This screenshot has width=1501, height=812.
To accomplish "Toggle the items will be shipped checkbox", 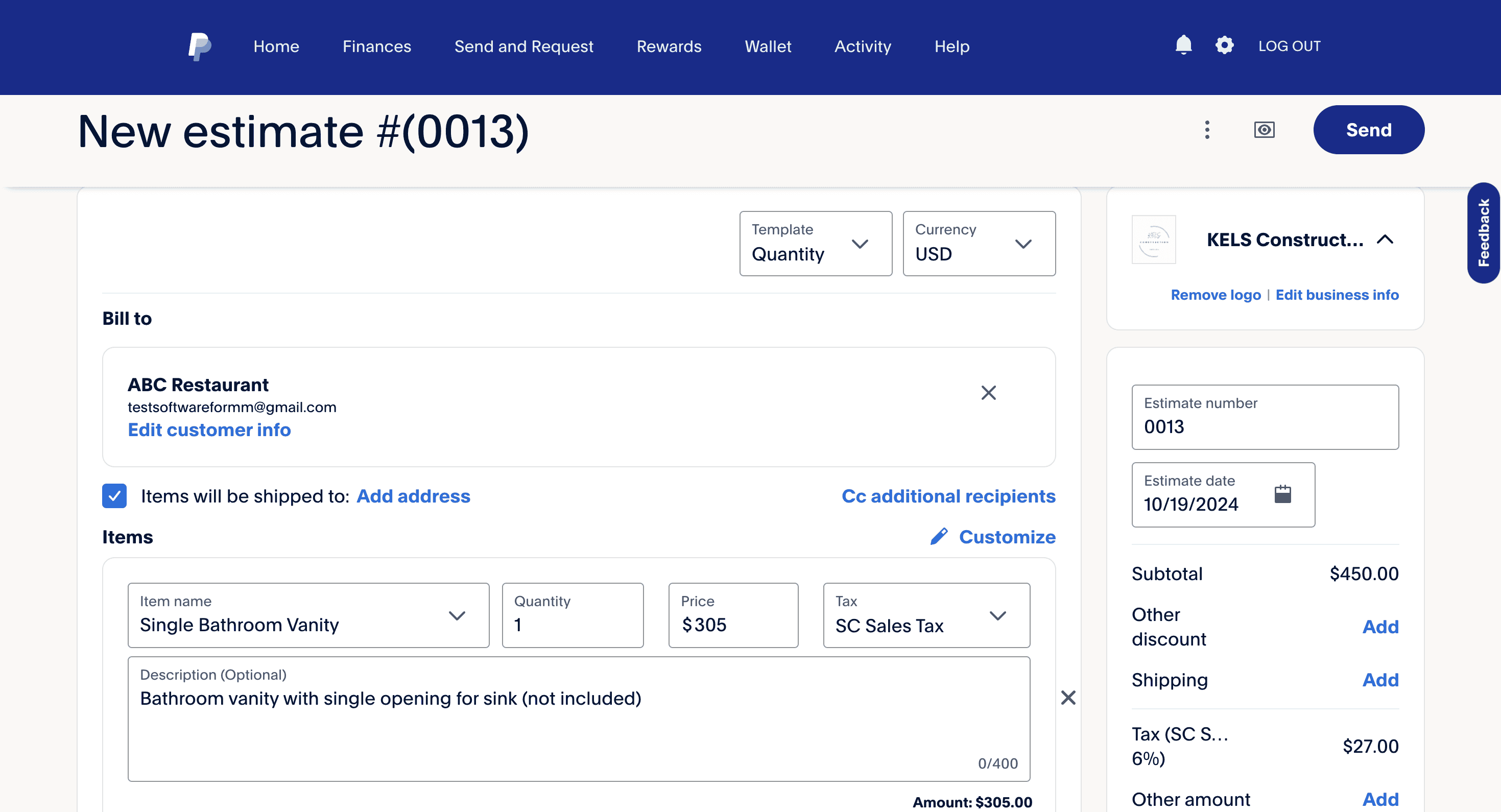I will [x=114, y=496].
